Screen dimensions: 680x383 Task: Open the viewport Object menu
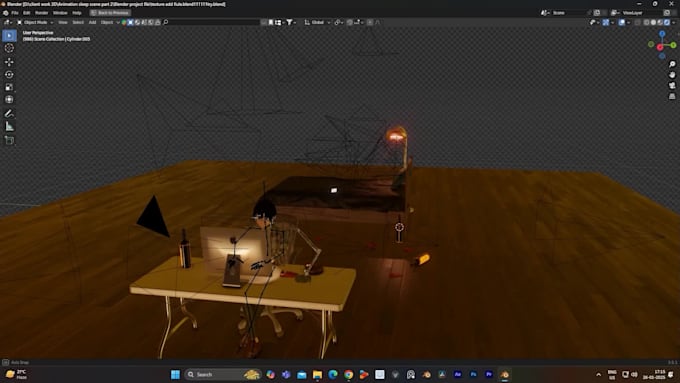(107, 22)
